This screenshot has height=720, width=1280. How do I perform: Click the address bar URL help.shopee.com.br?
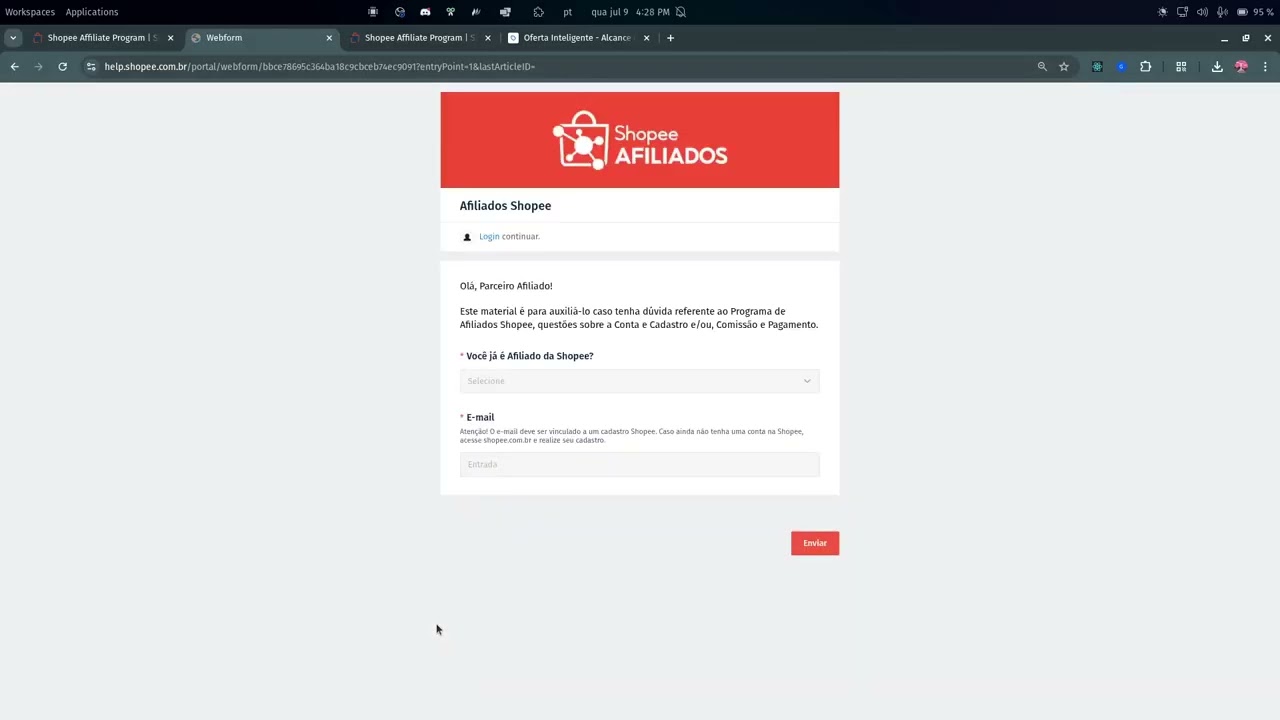(x=320, y=67)
